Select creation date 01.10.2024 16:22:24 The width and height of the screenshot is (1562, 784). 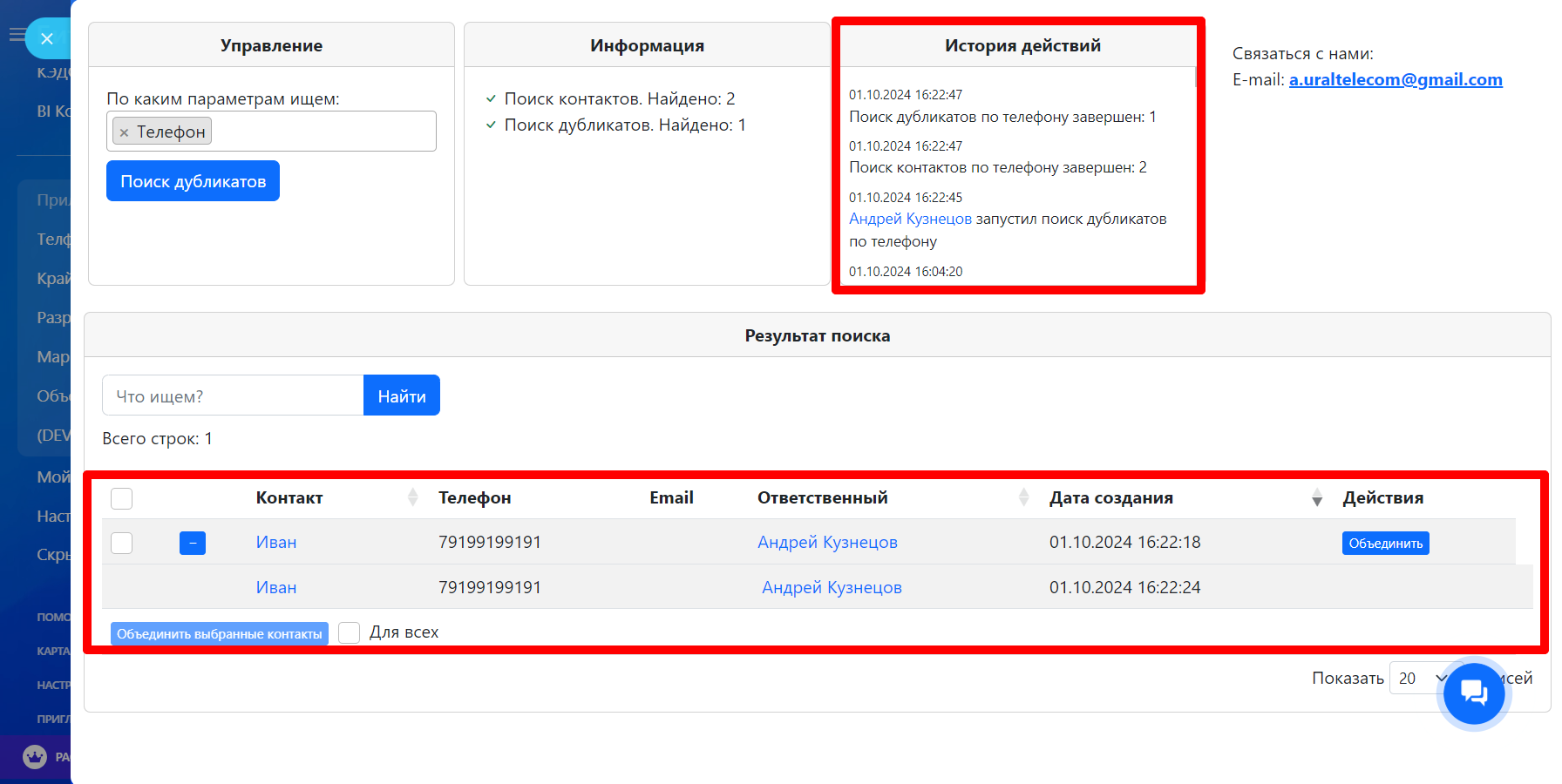click(1124, 587)
